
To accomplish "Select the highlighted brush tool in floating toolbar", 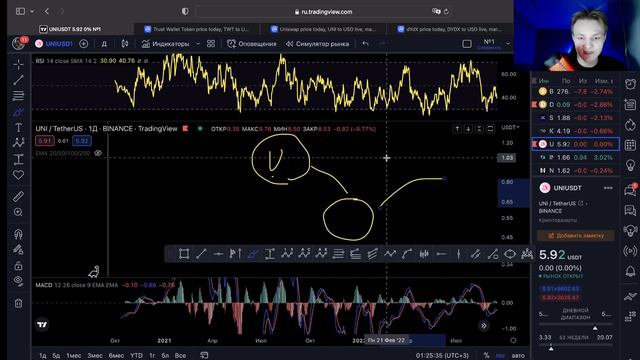I will (252, 254).
